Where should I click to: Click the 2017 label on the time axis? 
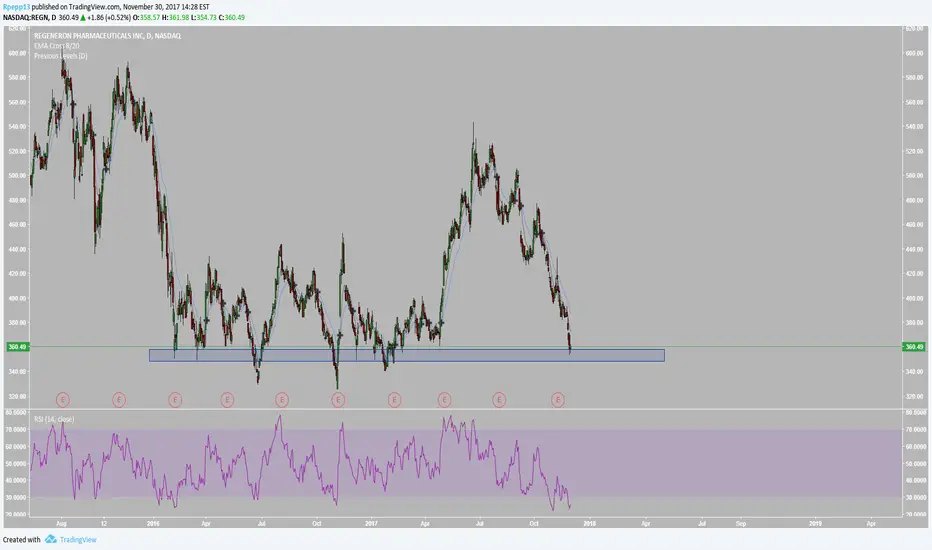[x=371, y=524]
